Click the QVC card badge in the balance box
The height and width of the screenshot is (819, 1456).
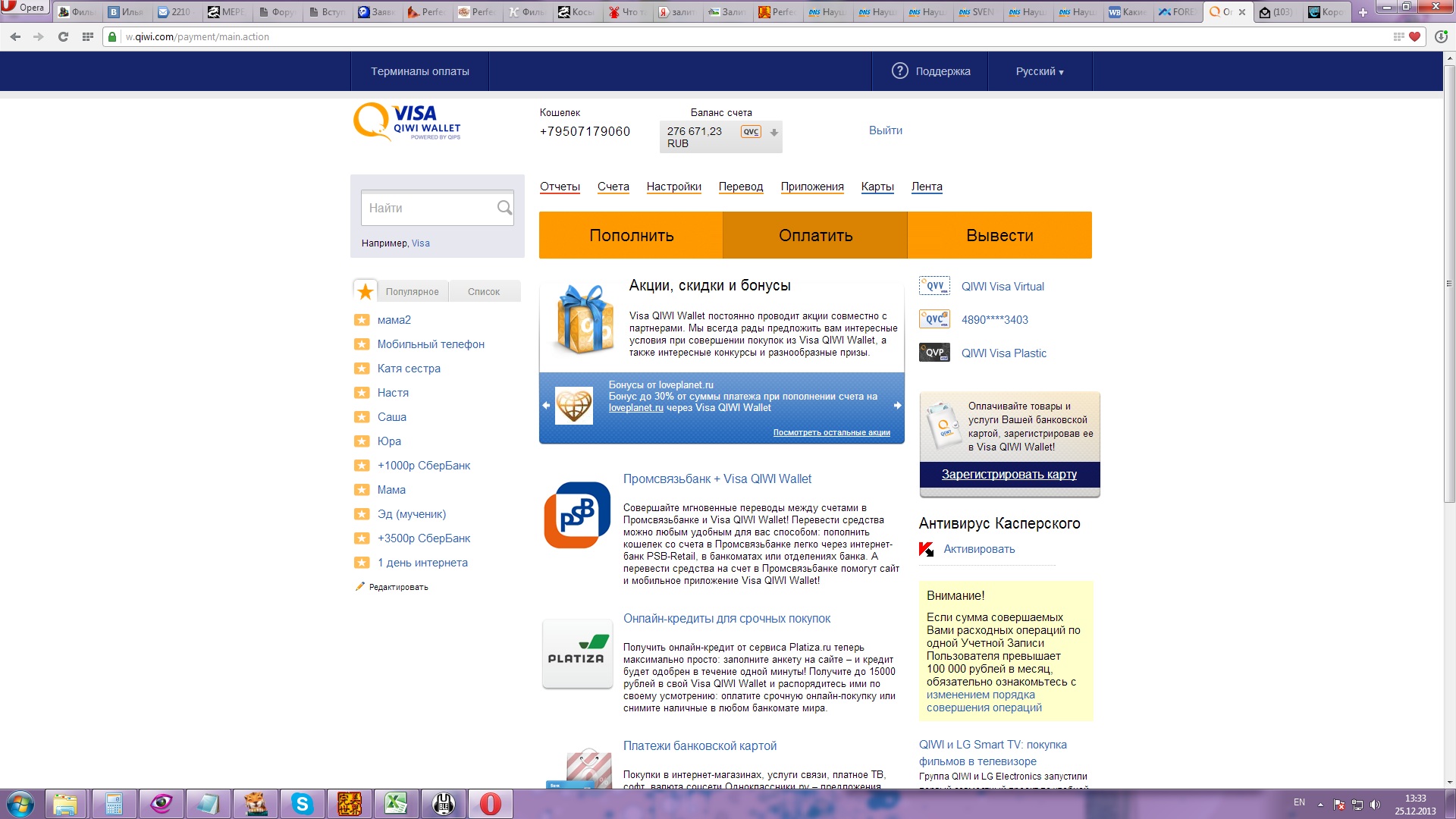tap(751, 131)
